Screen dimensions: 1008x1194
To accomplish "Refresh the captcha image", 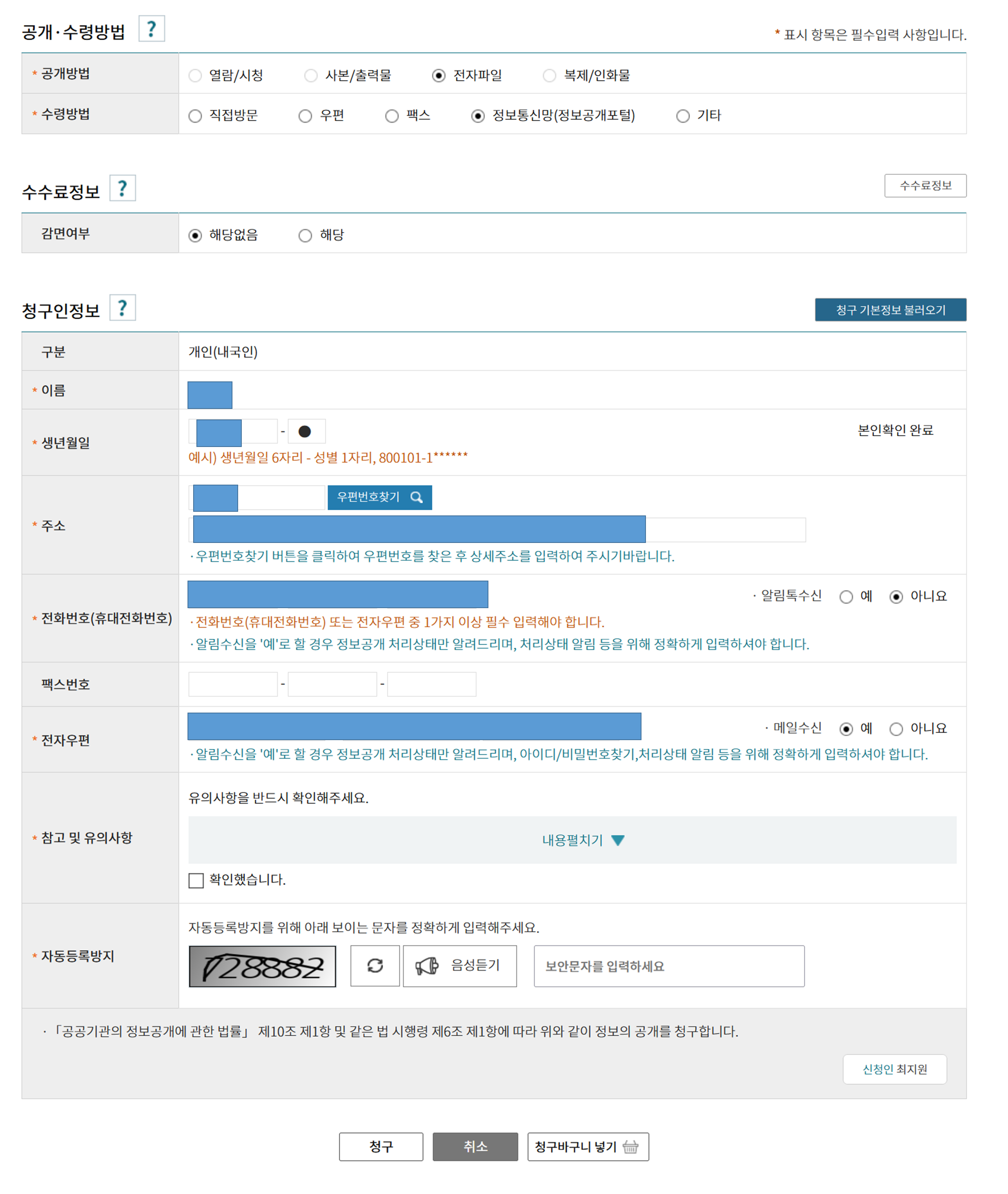I will (375, 966).
